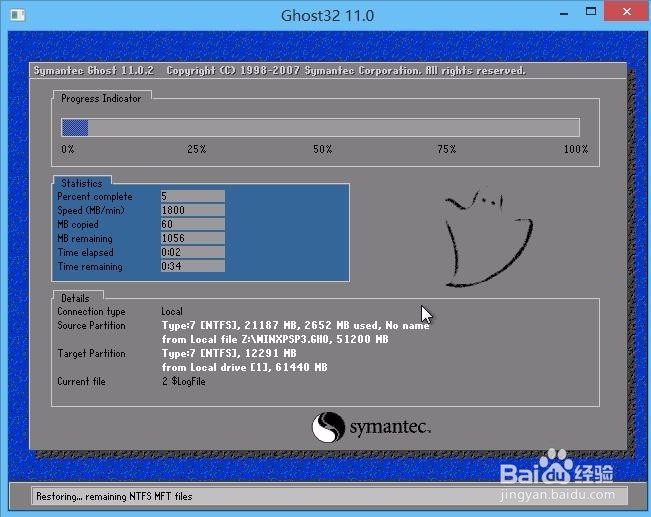Click the restore progress bar
The height and width of the screenshot is (517, 651).
[x=320, y=127]
